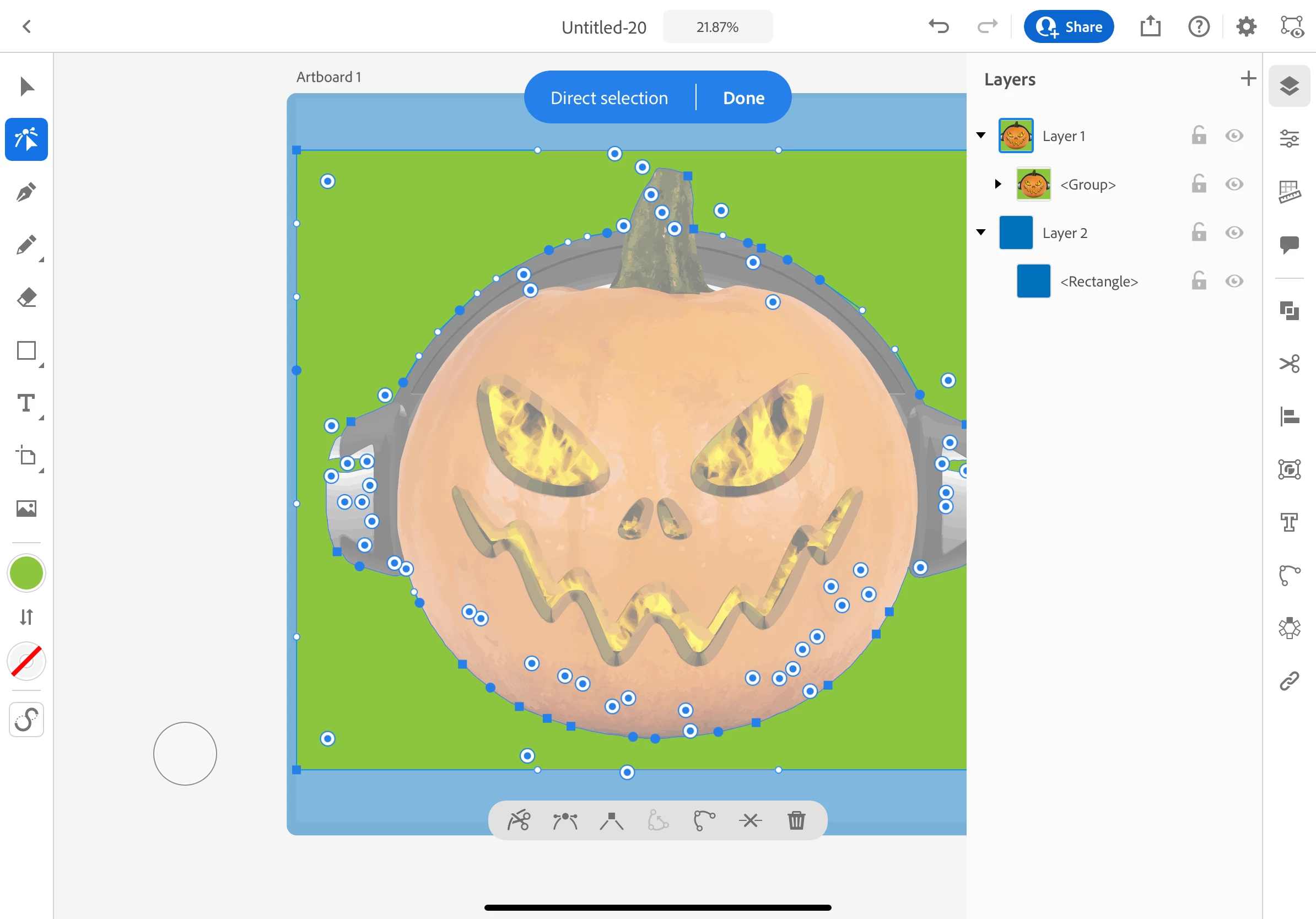
Task: Open the Scissors cut panel icon
Action: tap(1289, 364)
